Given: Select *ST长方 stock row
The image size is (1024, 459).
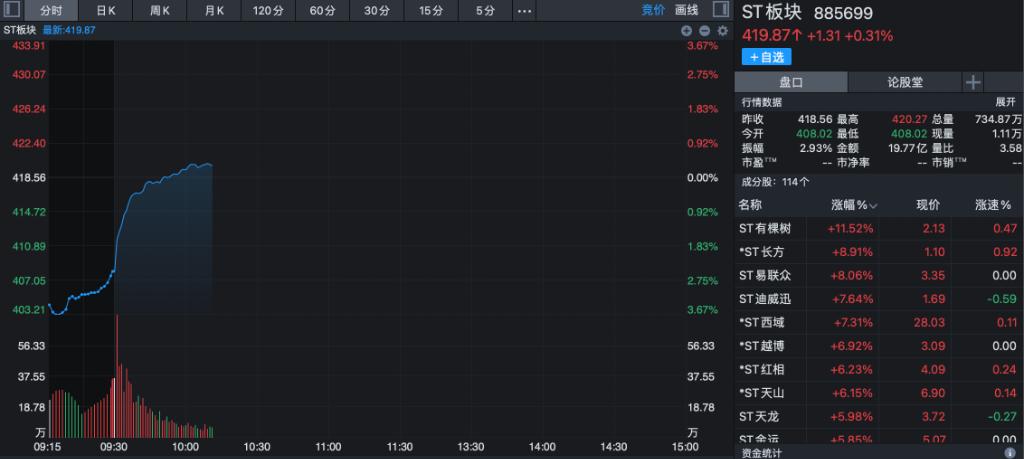Looking at the screenshot, I should point(879,252).
